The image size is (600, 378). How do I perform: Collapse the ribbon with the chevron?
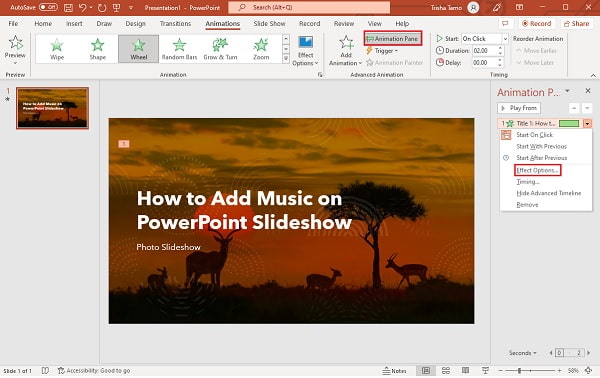point(593,75)
